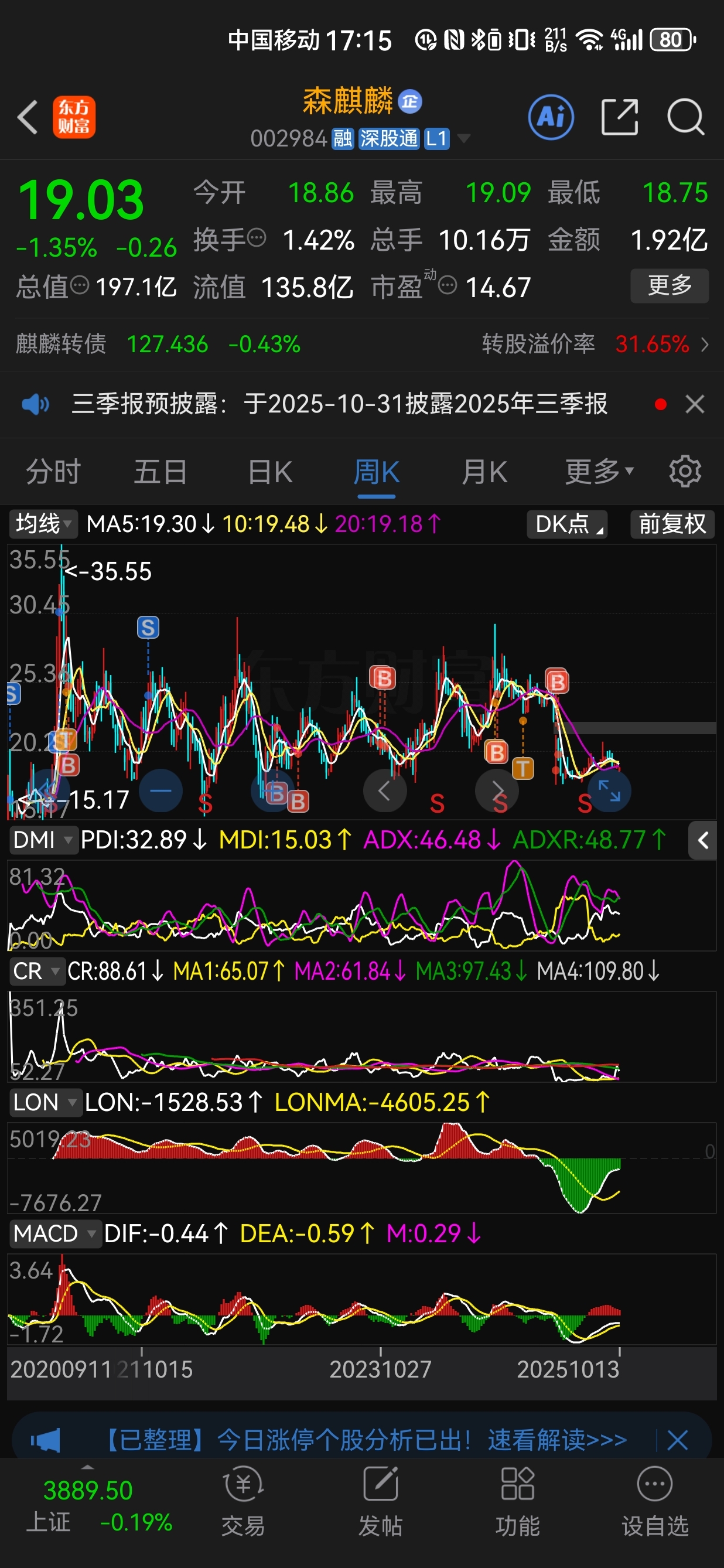The image size is (724, 1568).
Task: Show more quote details via 更多 button
Action: [x=670, y=285]
